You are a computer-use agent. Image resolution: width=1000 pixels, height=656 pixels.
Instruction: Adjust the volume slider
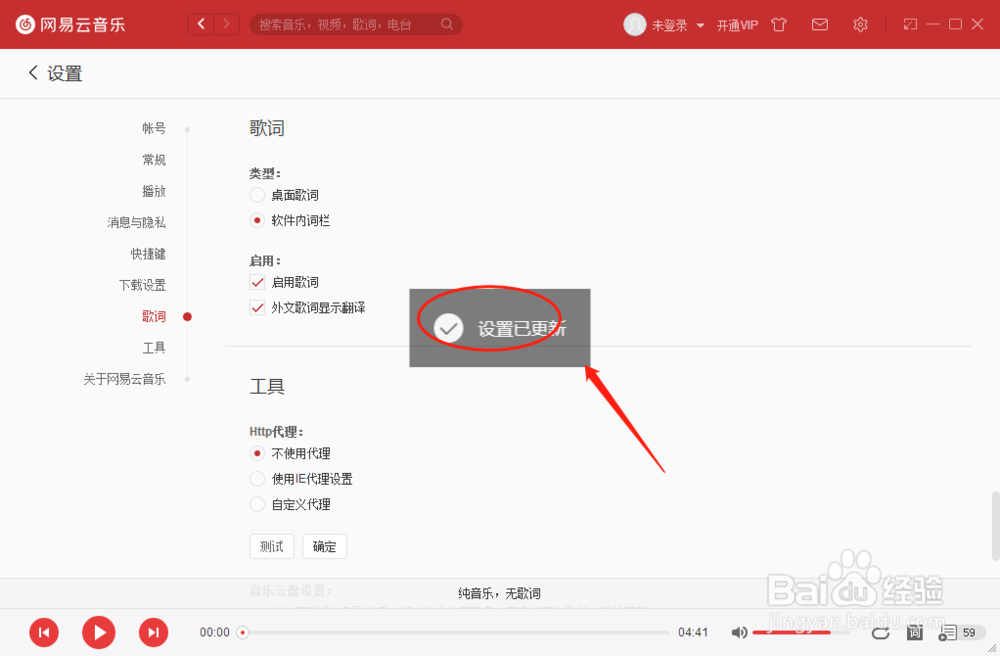(801, 632)
